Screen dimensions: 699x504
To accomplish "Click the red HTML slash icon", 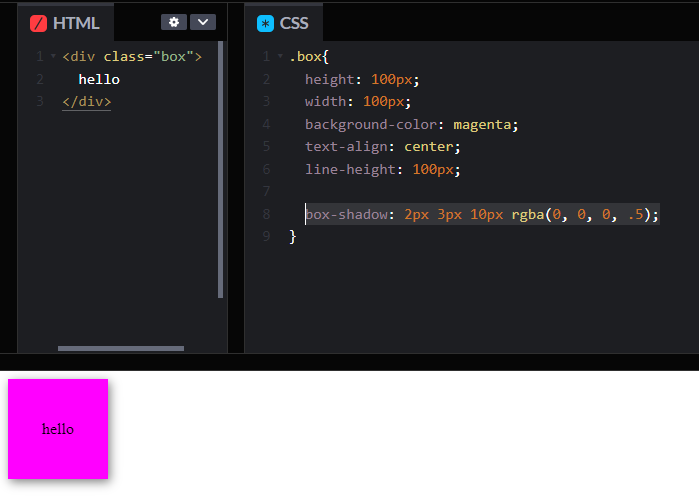I will pyautogui.click(x=38, y=23).
